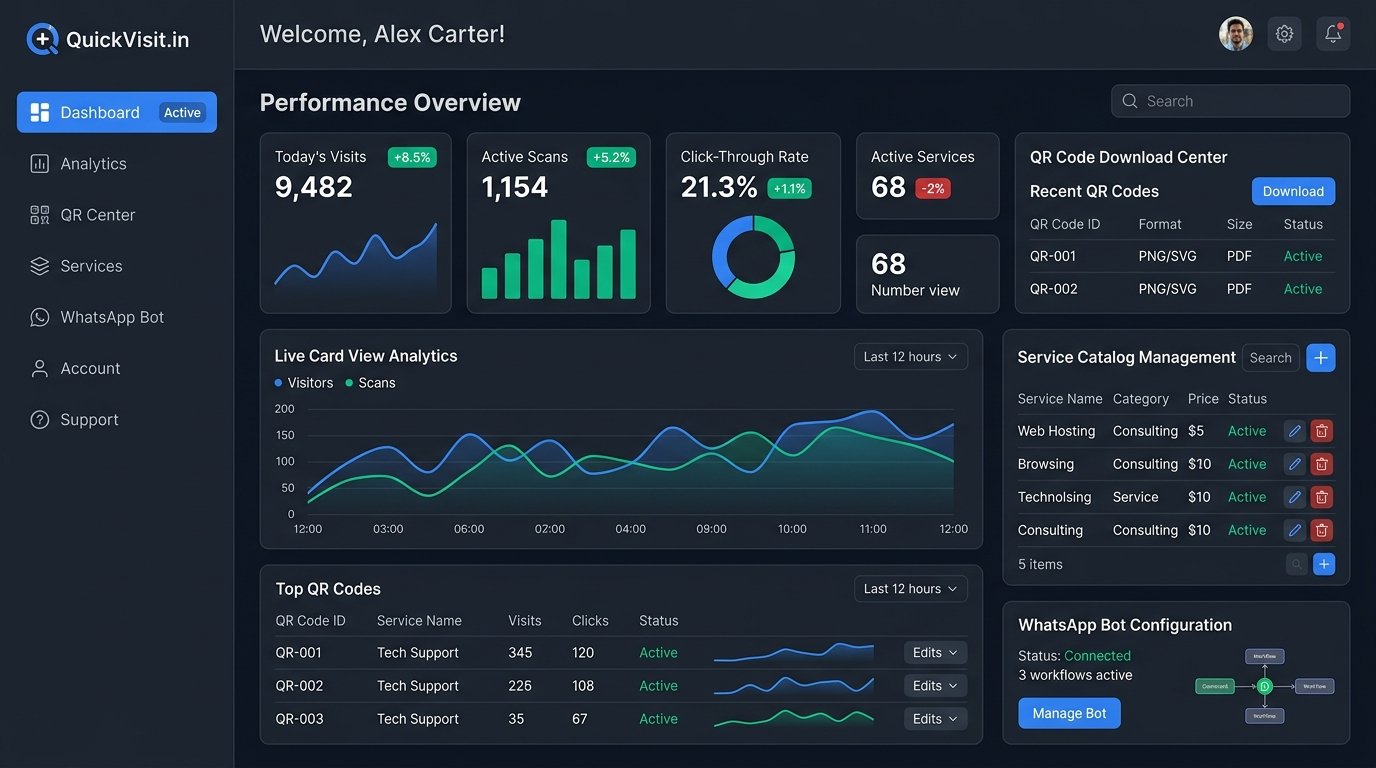
Task: Click the Manage Bot button
Action: [x=1069, y=713]
